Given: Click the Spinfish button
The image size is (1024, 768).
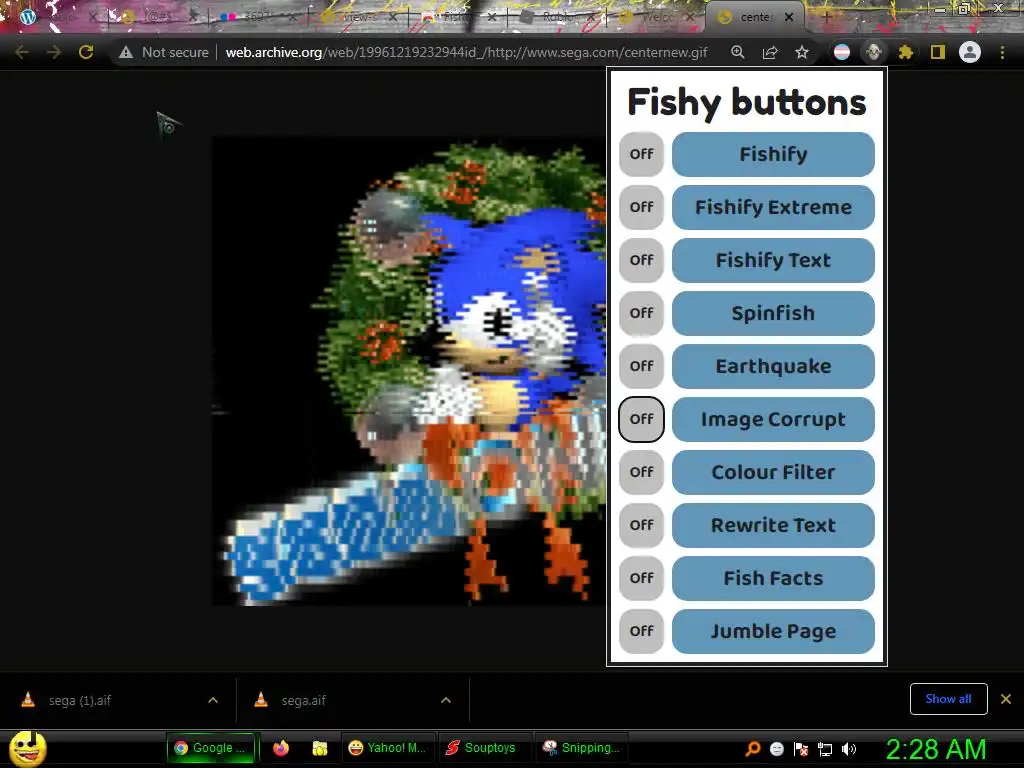Looking at the screenshot, I should point(773,313).
